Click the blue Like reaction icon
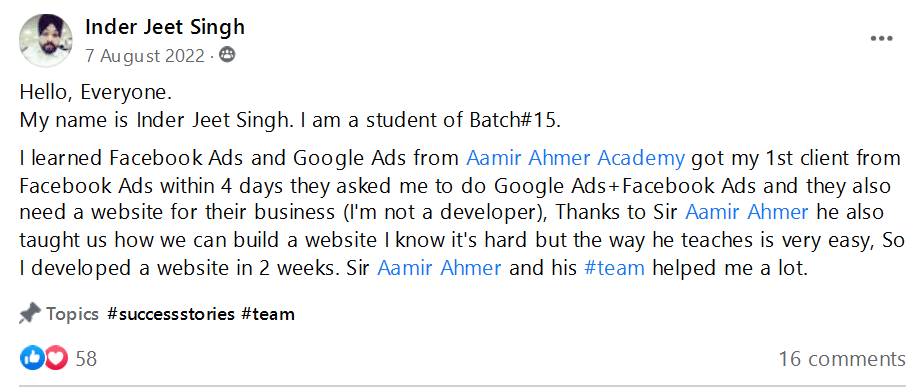 click(32, 358)
